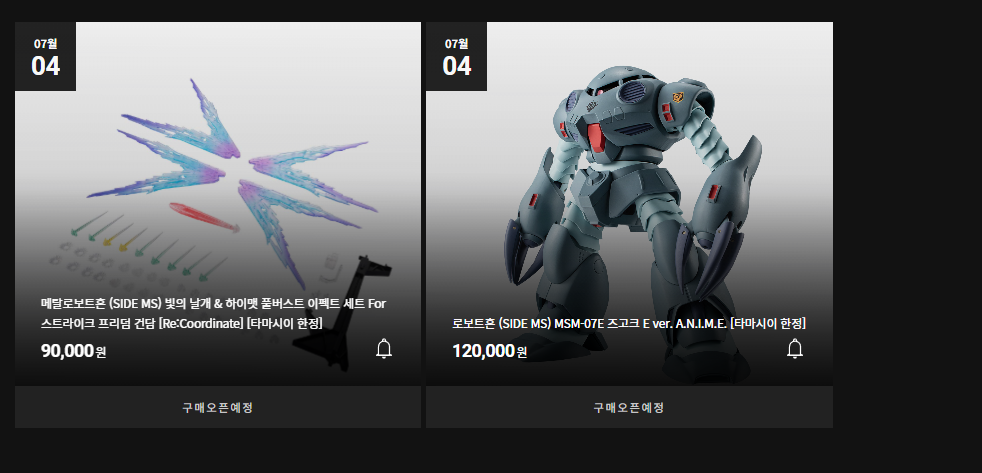The height and width of the screenshot is (473, 982).
Task: Click the [타마시이 한정] tag on the Z'Gok title
Action: click(x=768, y=324)
